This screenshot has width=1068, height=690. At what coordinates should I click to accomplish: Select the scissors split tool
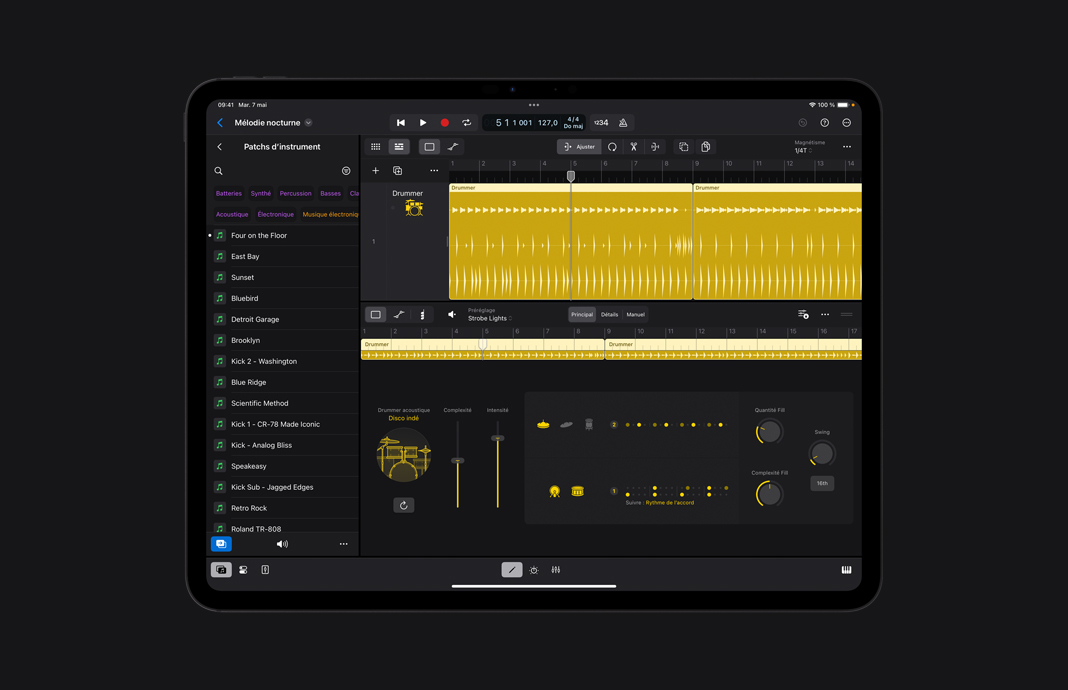pyautogui.click(x=634, y=146)
